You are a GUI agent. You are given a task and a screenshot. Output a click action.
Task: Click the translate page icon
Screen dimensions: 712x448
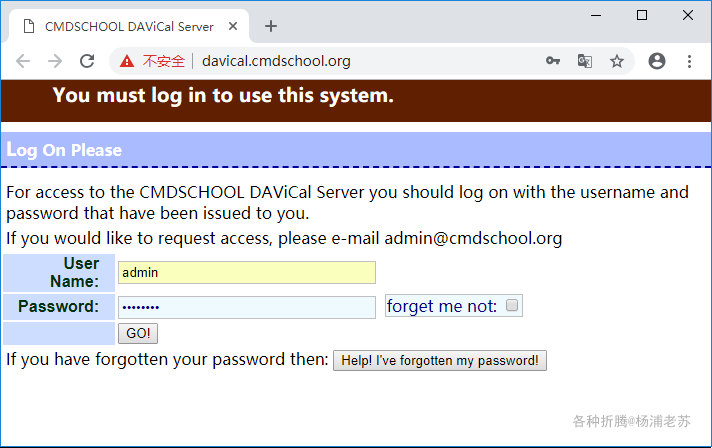pyautogui.click(x=585, y=61)
